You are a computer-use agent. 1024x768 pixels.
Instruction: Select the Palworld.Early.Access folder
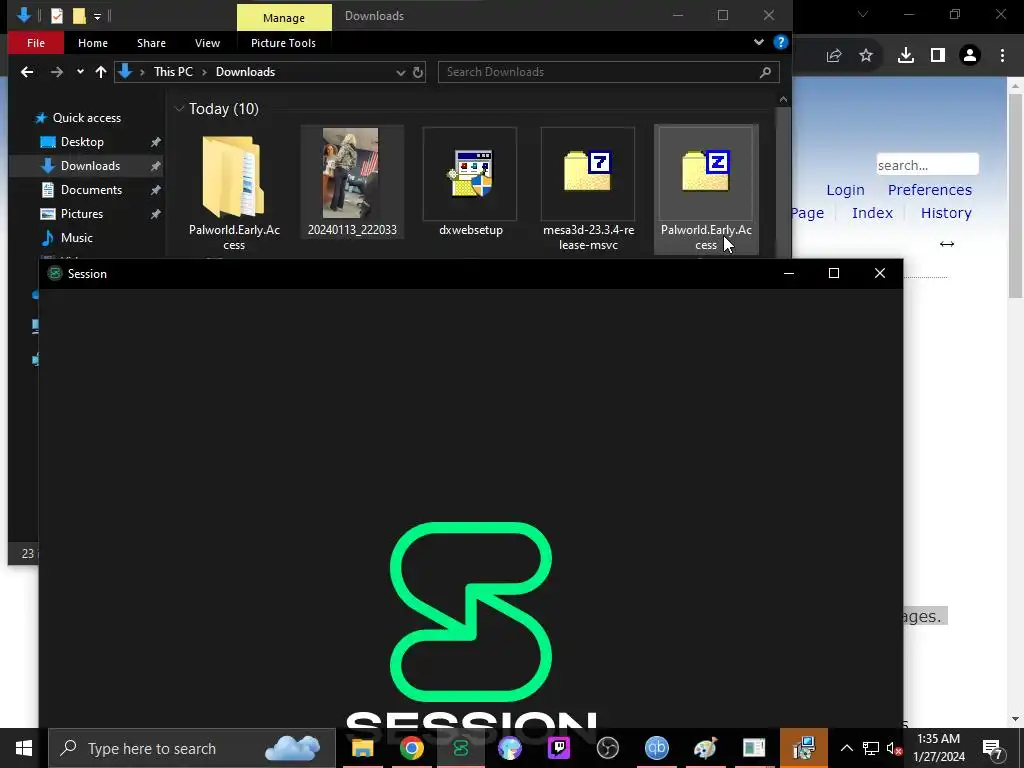coord(234,189)
